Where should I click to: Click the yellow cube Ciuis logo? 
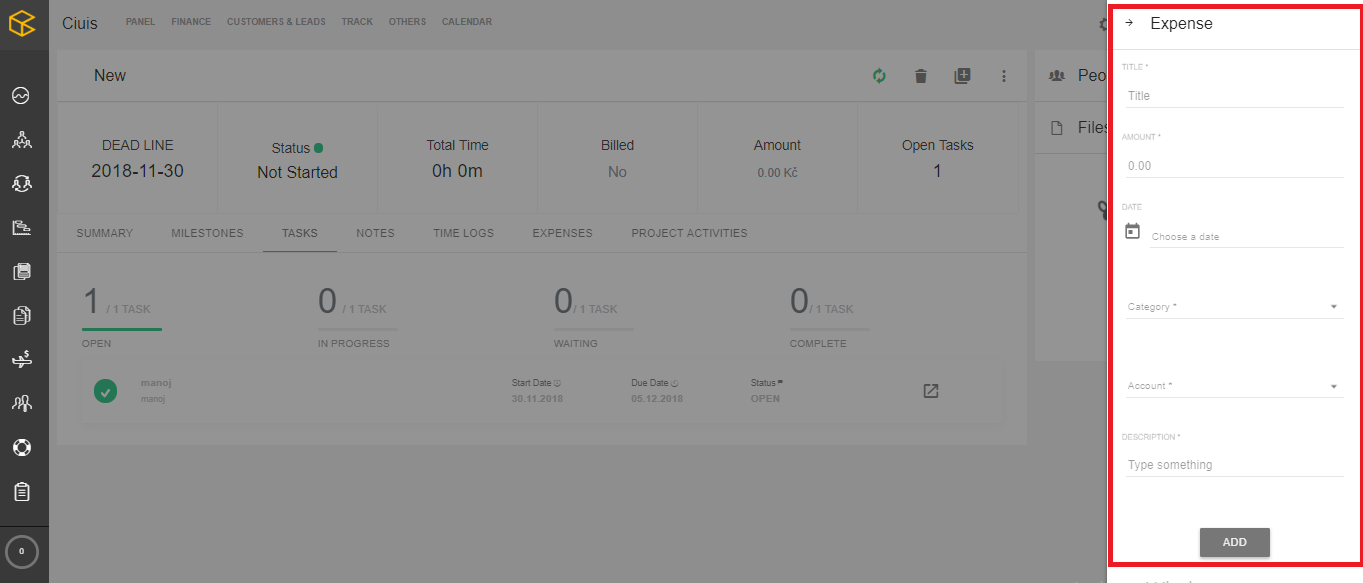pyautogui.click(x=22, y=23)
